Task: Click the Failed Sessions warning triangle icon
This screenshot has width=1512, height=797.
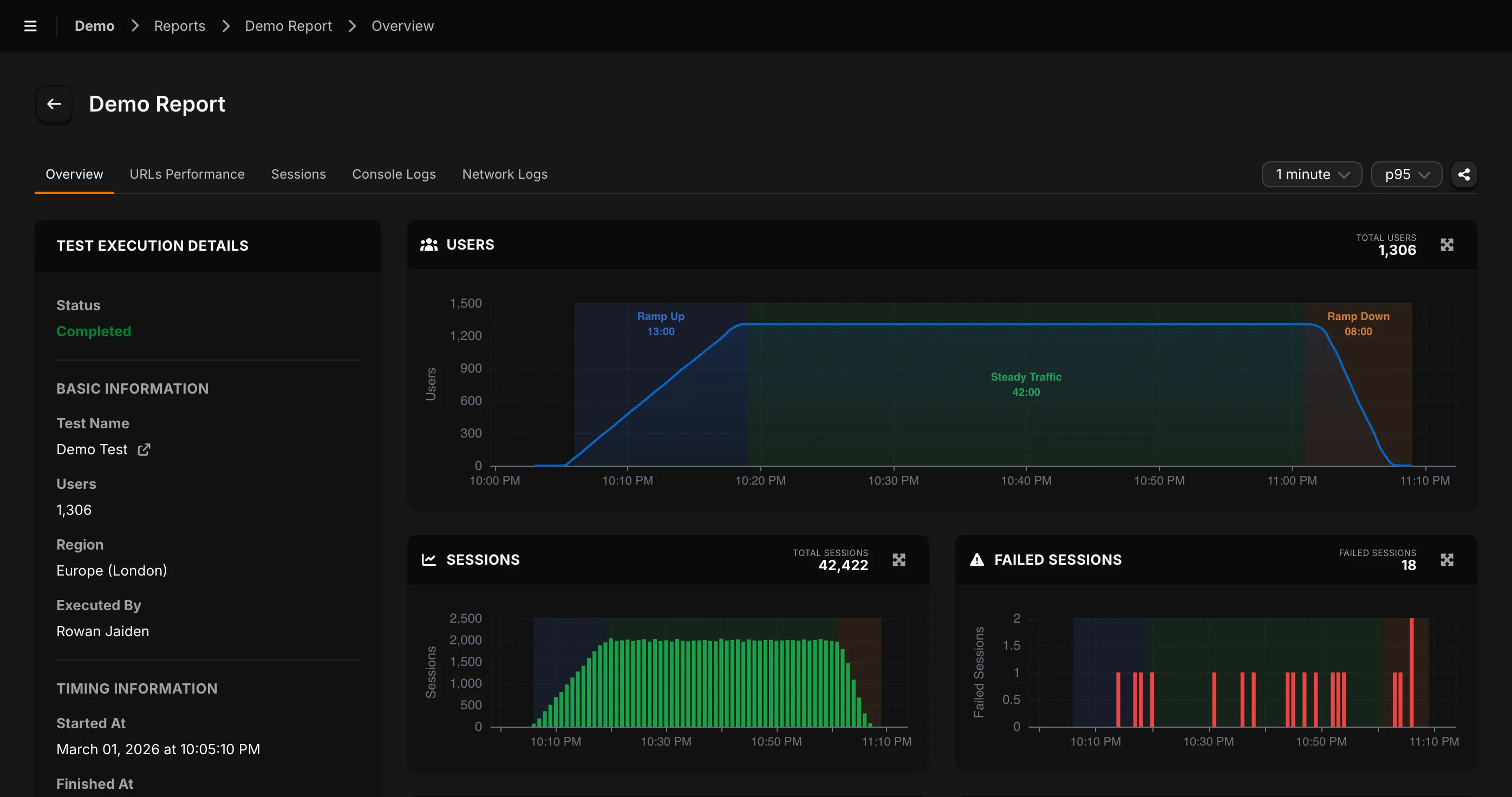Action: point(977,560)
